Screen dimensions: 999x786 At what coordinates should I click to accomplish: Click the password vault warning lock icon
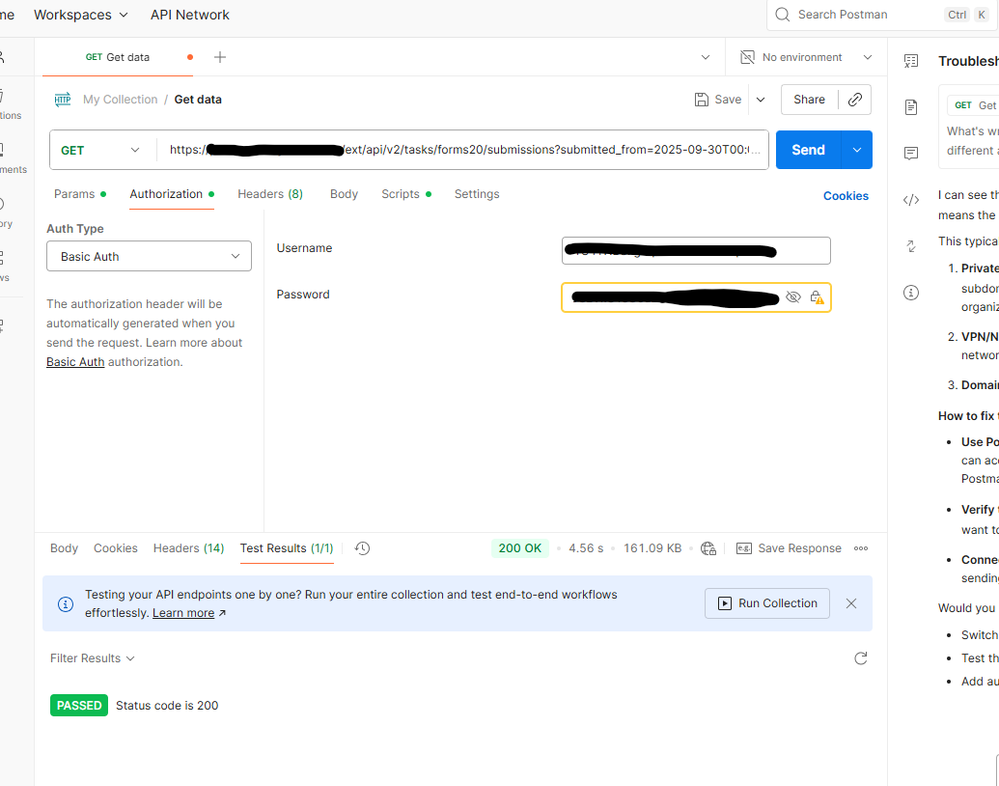[x=817, y=297]
